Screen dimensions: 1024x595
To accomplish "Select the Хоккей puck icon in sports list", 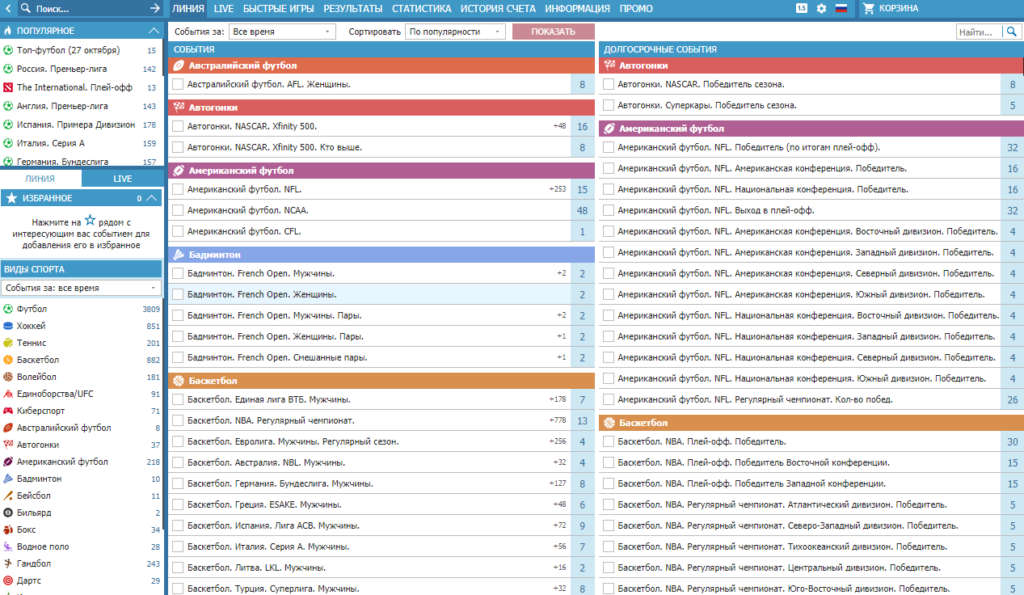I will coord(8,326).
